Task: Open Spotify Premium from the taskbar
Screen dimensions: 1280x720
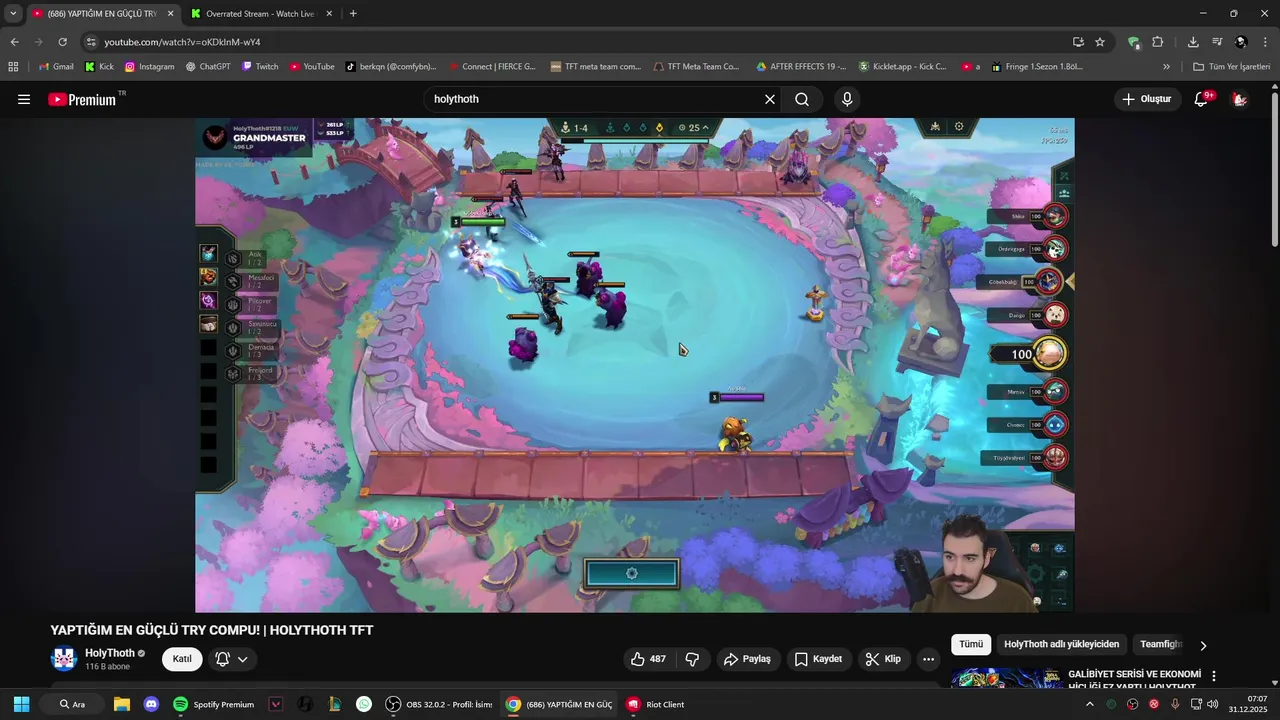Action: click(x=213, y=704)
